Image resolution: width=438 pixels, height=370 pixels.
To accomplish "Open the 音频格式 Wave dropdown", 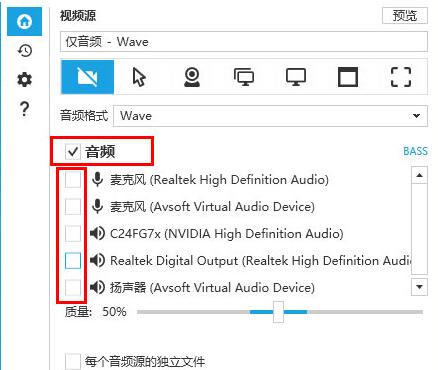I will tap(270, 116).
